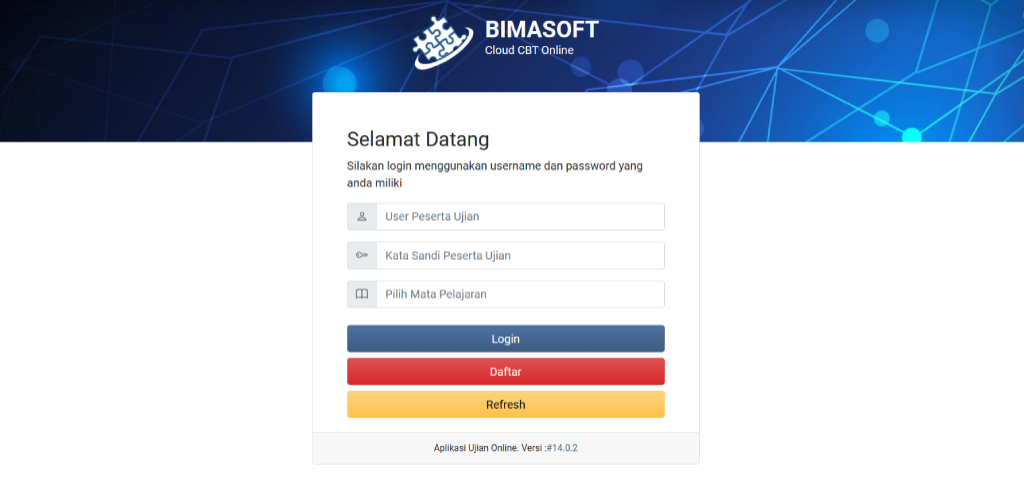Click the user silhouette icon beside username field
1024x500 pixels.
pyautogui.click(x=362, y=217)
